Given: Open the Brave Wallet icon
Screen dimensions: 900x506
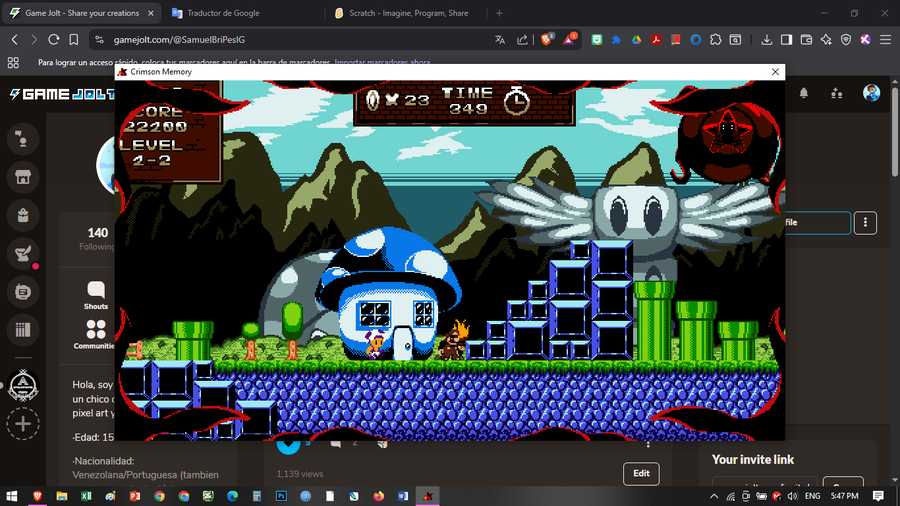Looking at the screenshot, I should point(806,40).
